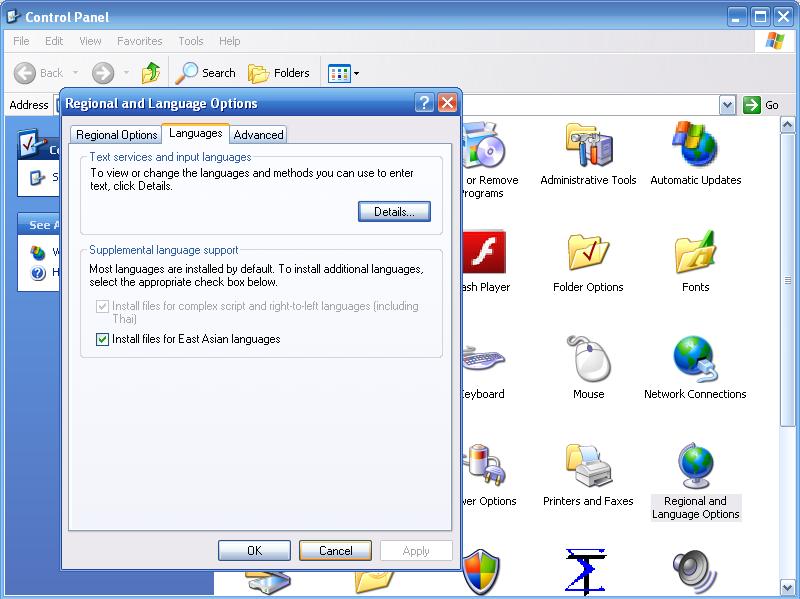Switch to the Advanced tab
The image size is (800, 599).
(259, 135)
